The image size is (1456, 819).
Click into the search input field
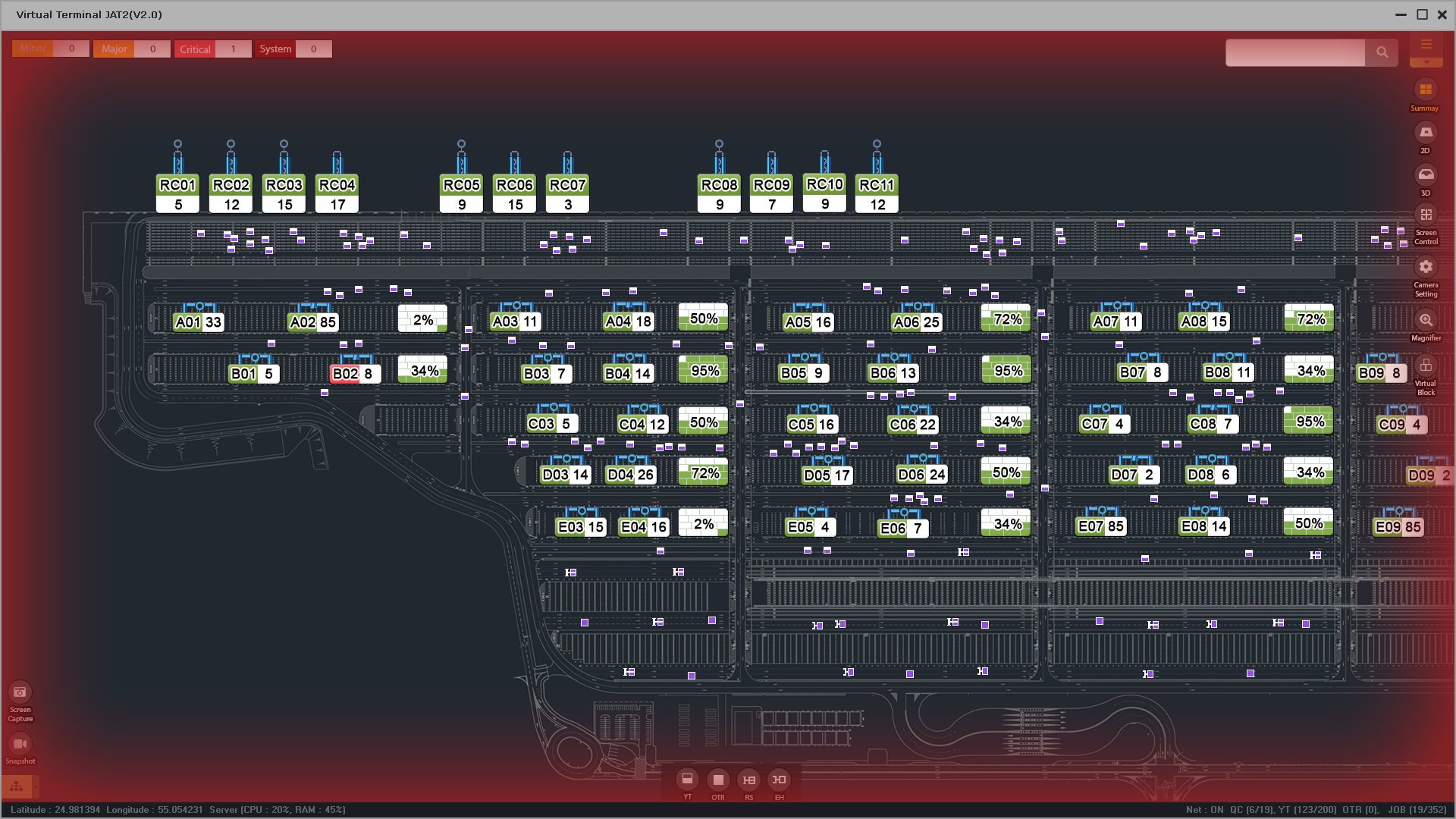point(1295,52)
